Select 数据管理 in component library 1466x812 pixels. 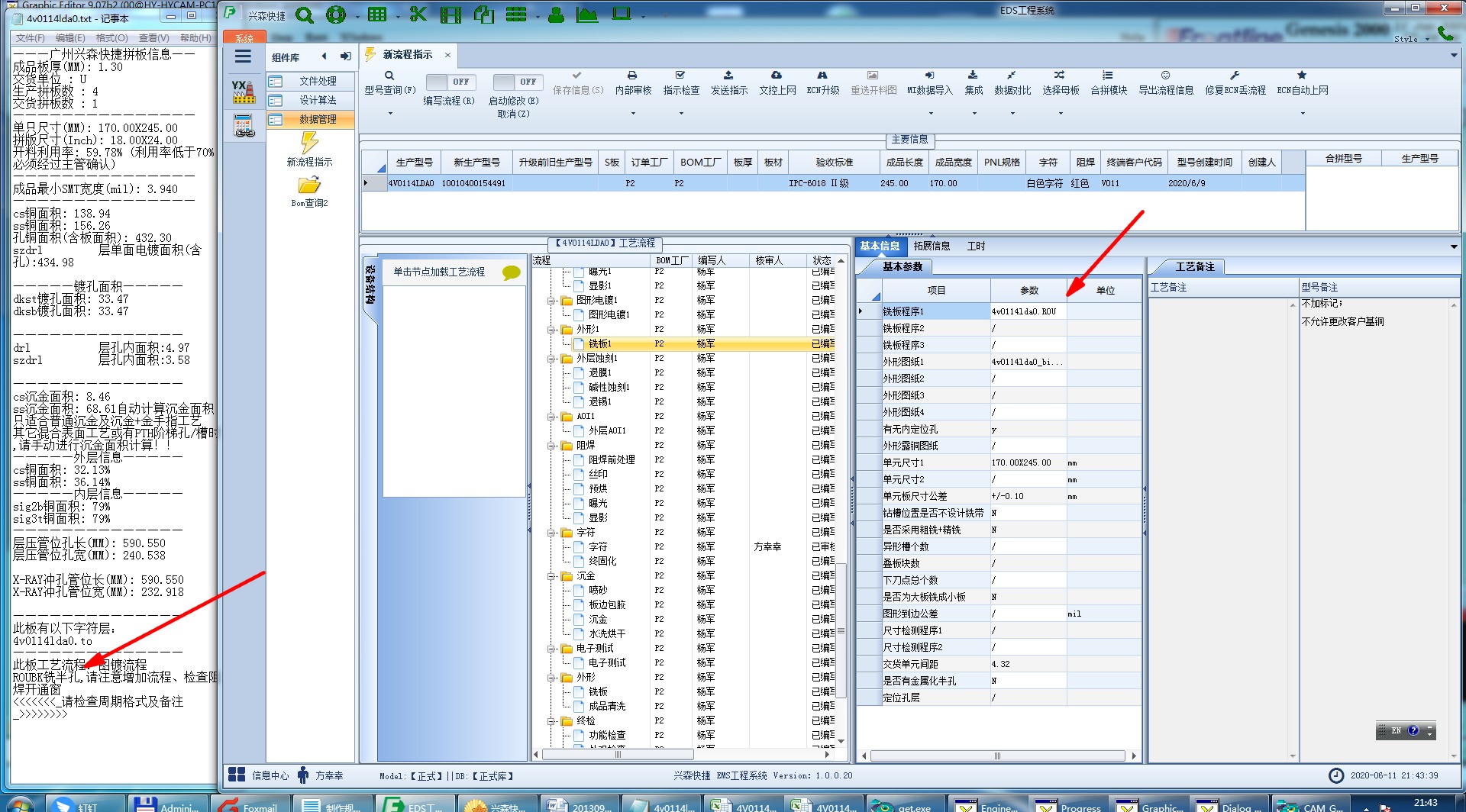tap(311, 119)
